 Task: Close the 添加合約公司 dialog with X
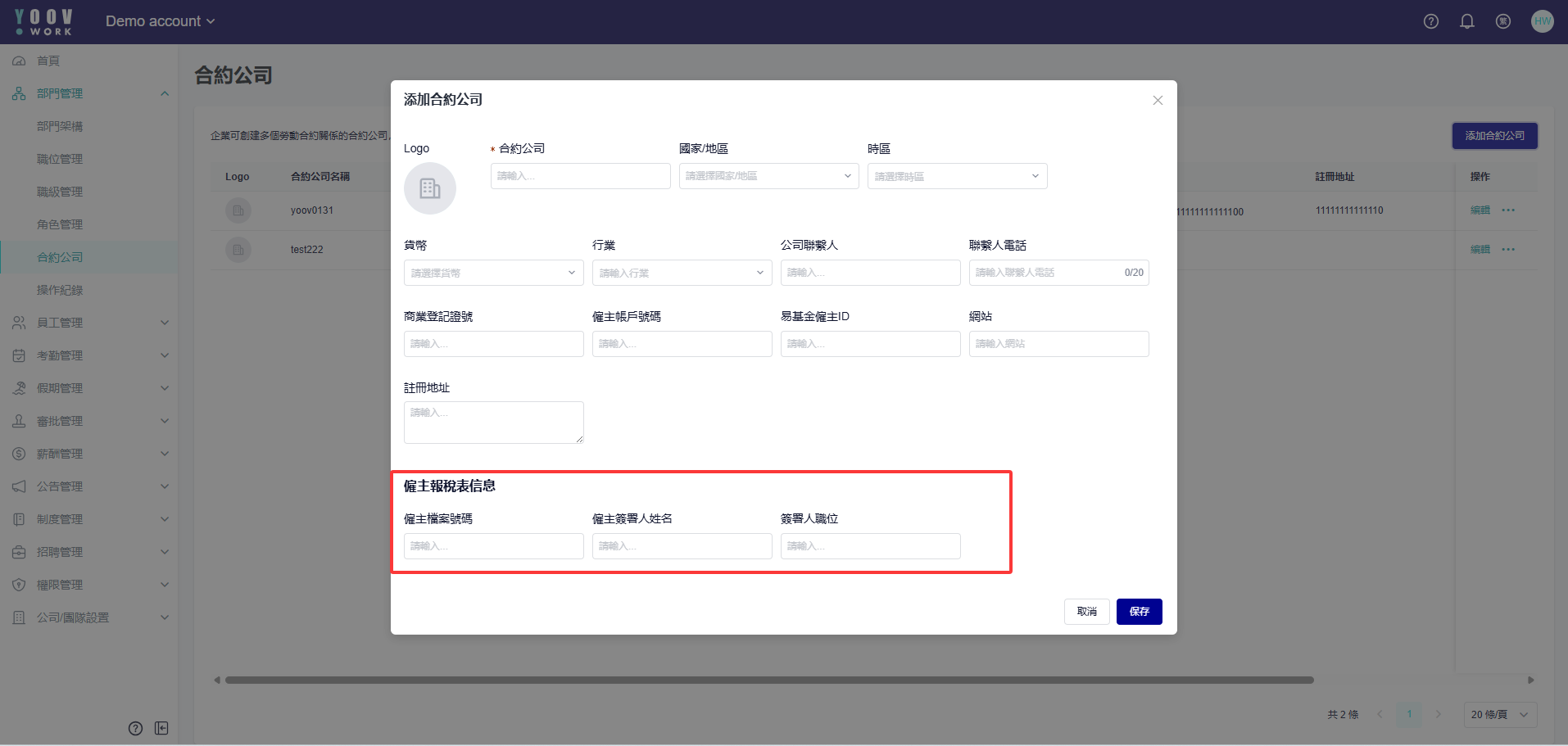click(1157, 101)
